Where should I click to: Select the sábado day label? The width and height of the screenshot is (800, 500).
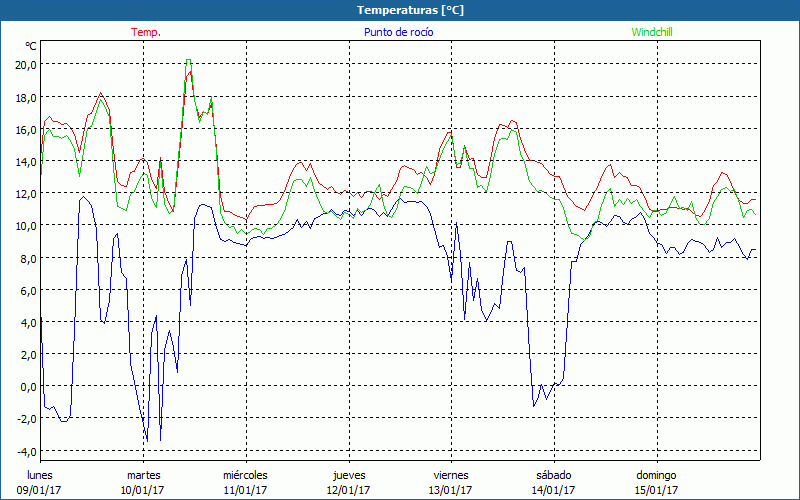pyautogui.click(x=554, y=475)
